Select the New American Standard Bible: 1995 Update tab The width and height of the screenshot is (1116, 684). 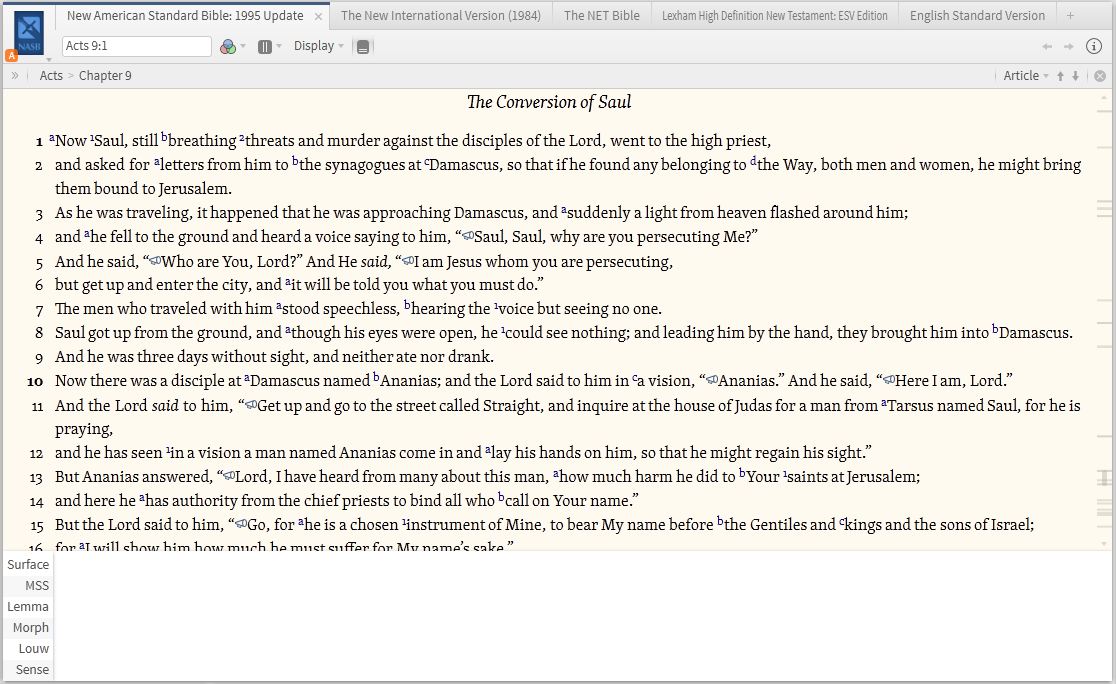click(185, 16)
